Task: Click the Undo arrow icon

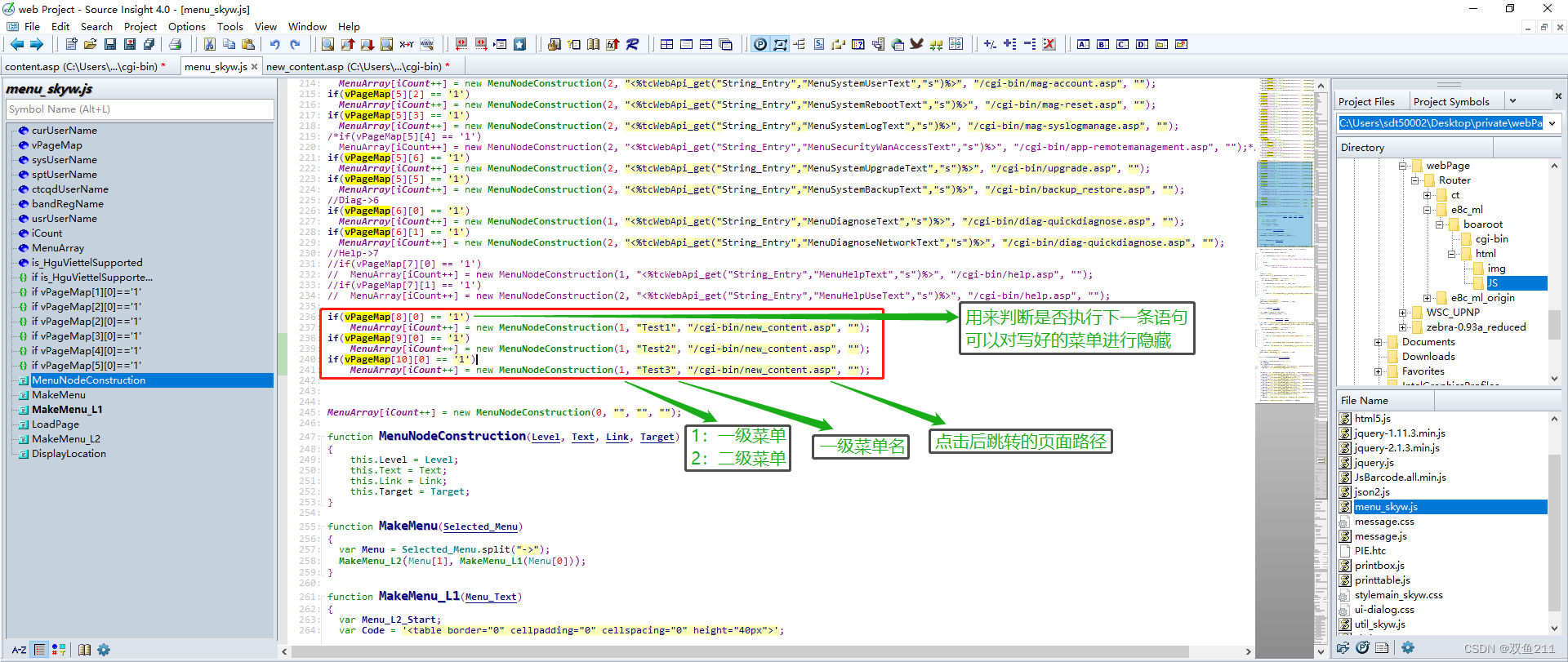Action: pyautogui.click(x=275, y=44)
